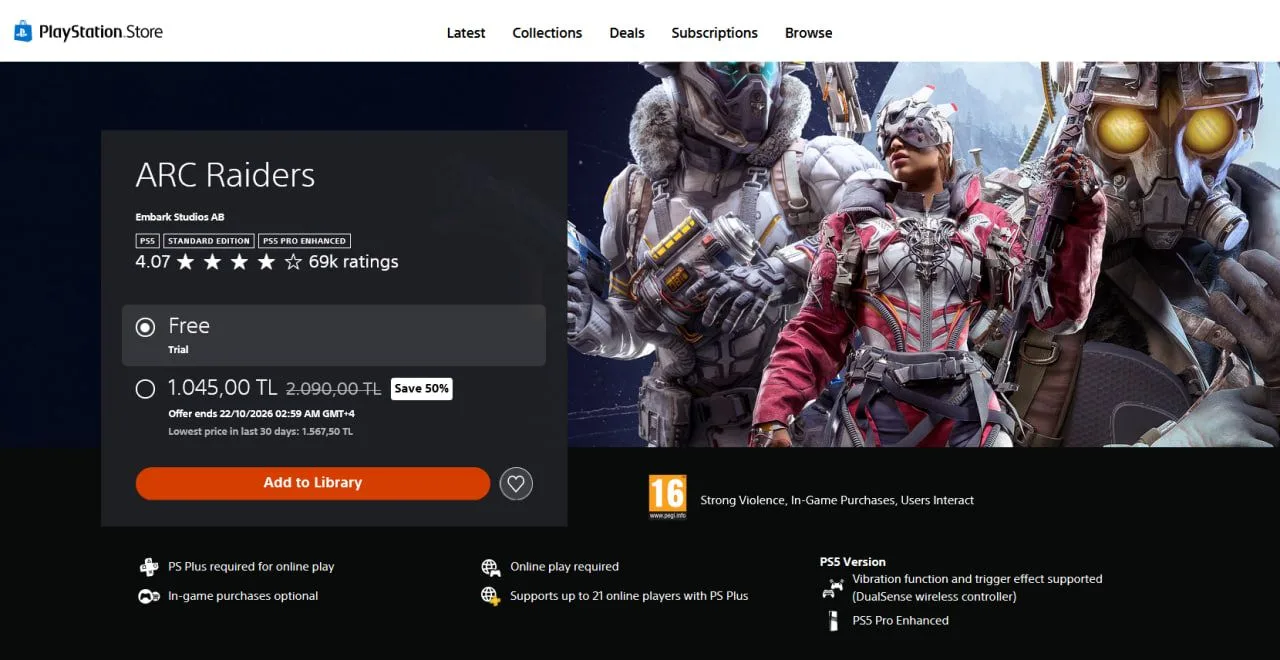Click the Online play required text
The width and height of the screenshot is (1280, 660).
pos(564,567)
